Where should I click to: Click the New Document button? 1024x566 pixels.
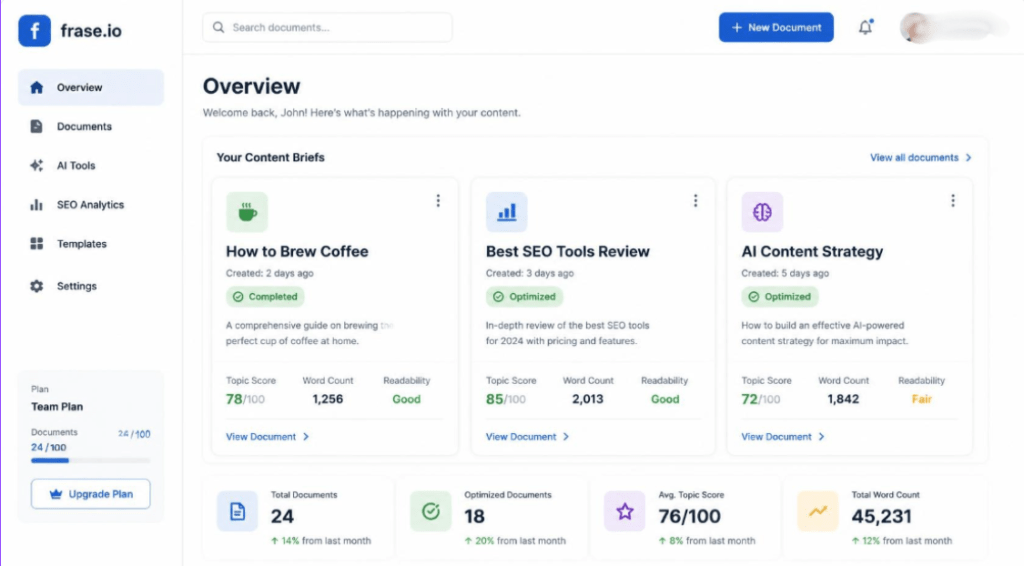coord(776,27)
